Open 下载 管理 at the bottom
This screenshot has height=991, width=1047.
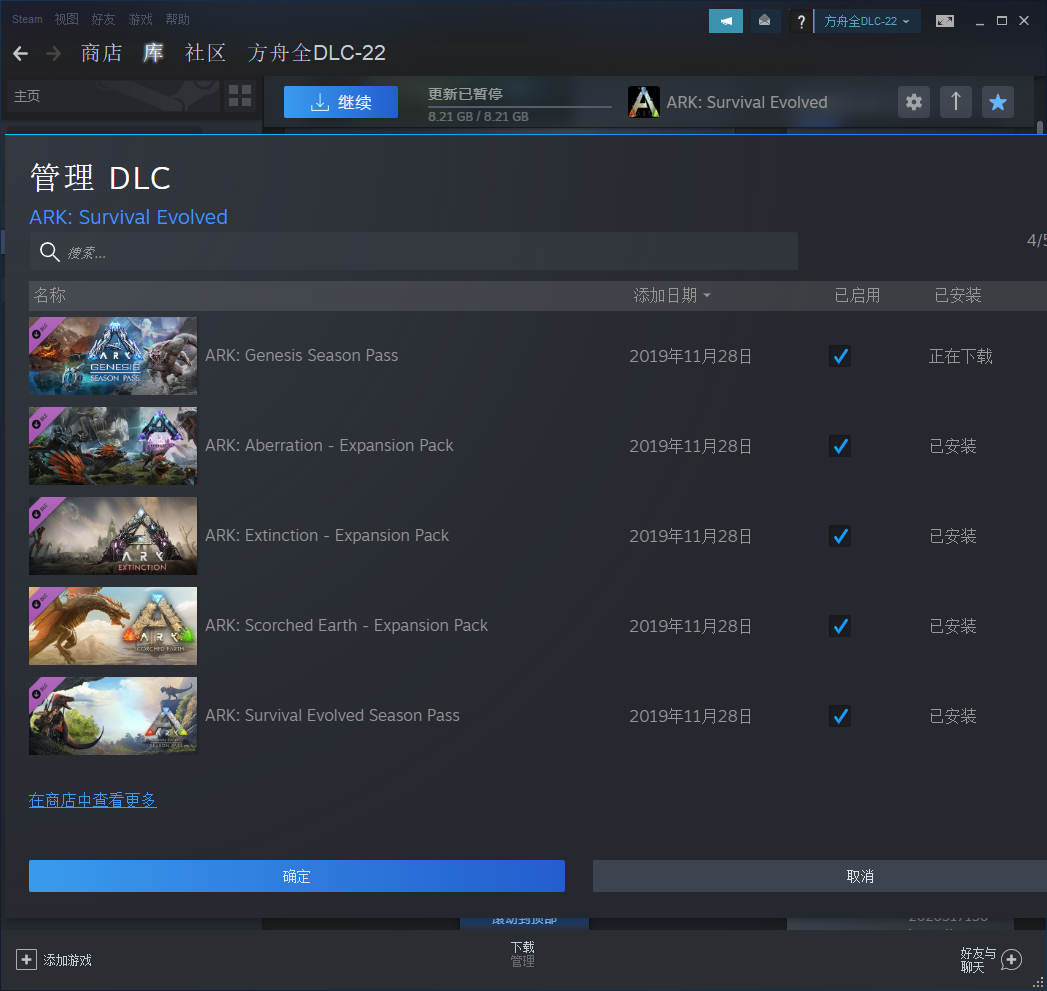(x=522, y=954)
